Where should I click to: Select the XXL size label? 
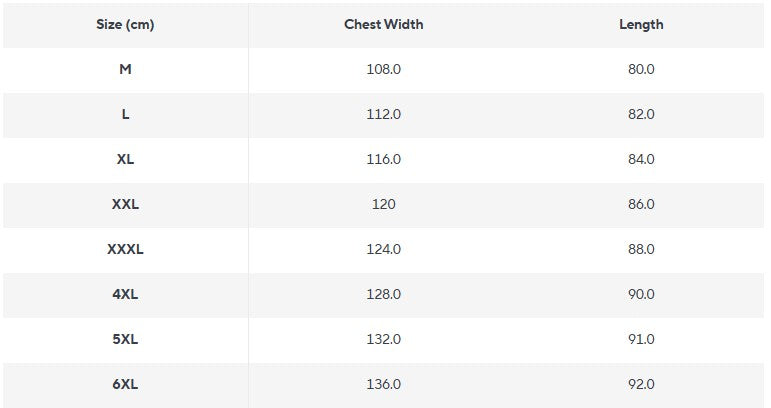click(125, 205)
